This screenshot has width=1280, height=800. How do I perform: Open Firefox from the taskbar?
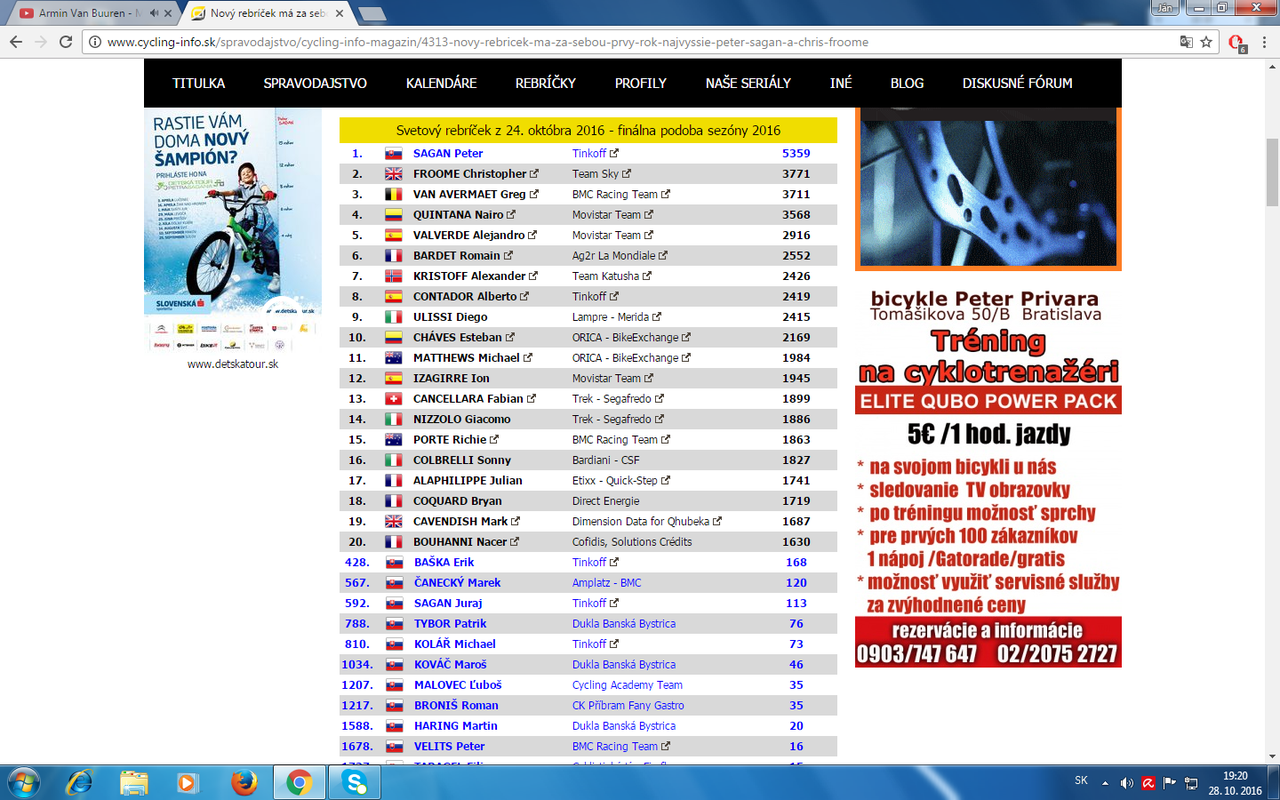pos(243,782)
